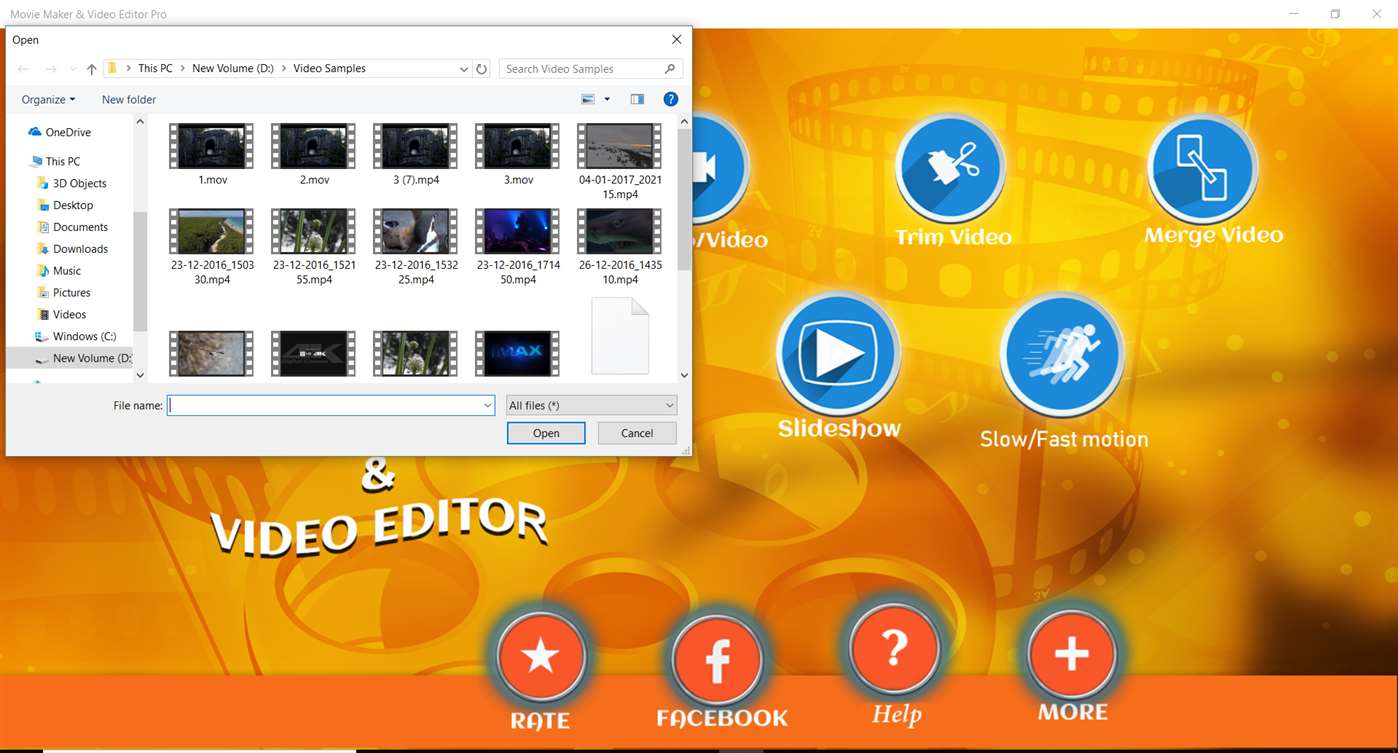The height and width of the screenshot is (753, 1398).
Task: Click the MORE plus icon
Action: click(x=1072, y=655)
